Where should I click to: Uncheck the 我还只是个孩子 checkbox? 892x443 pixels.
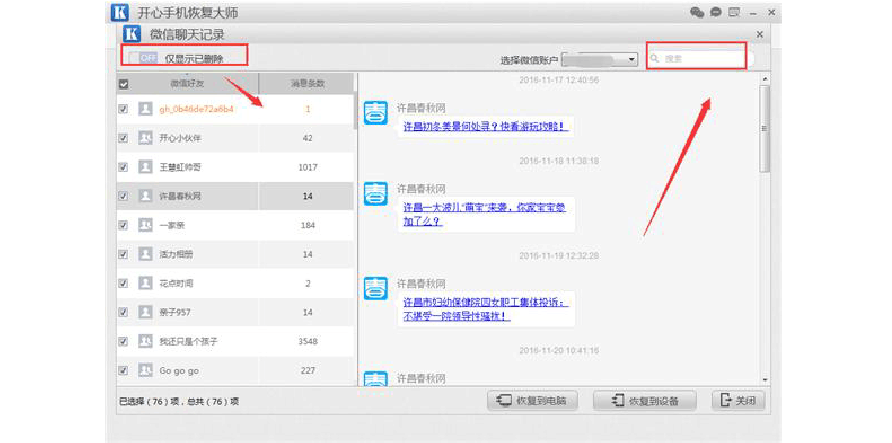(x=123, y=341)
